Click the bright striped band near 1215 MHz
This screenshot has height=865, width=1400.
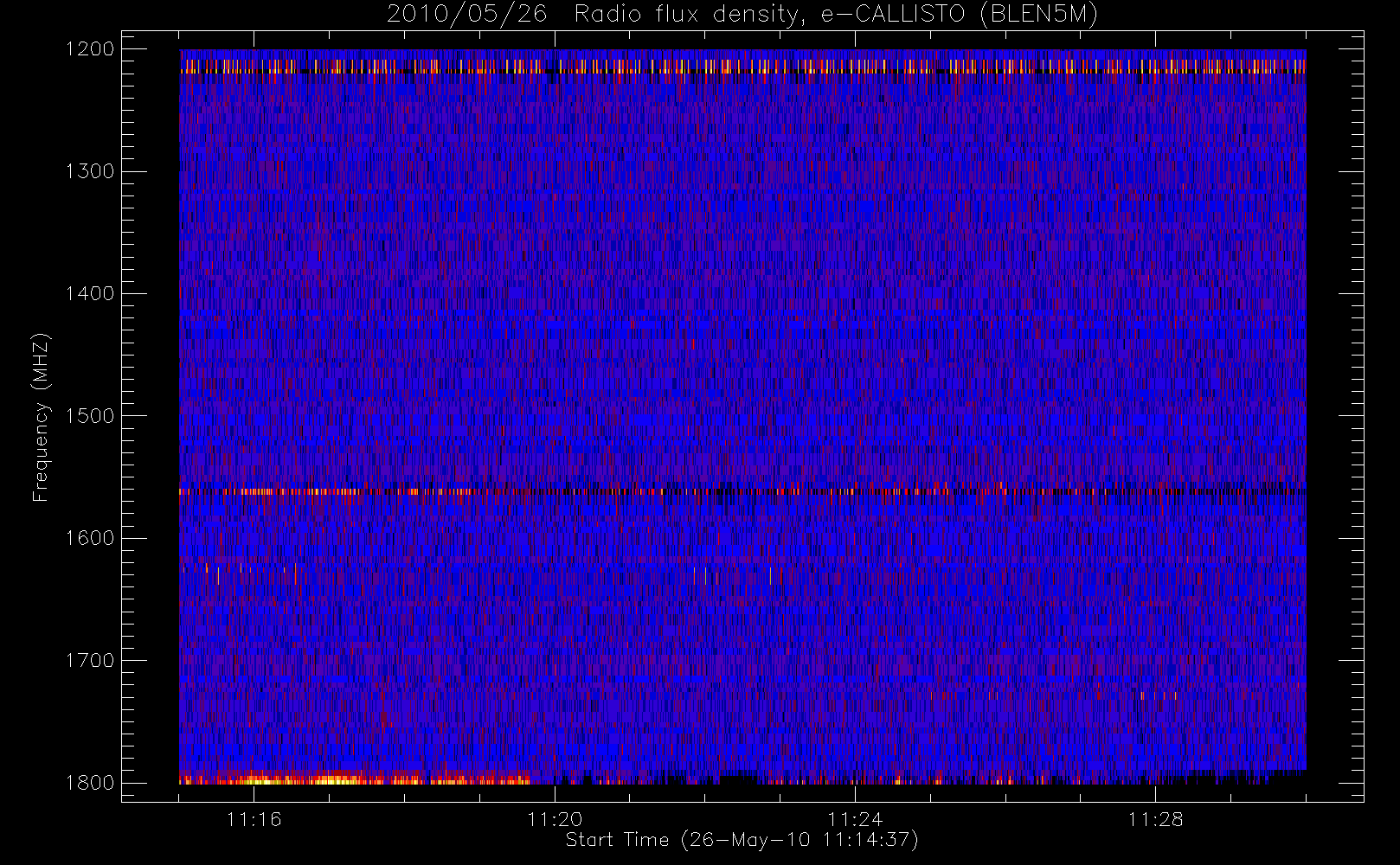(x=742, y=66)
